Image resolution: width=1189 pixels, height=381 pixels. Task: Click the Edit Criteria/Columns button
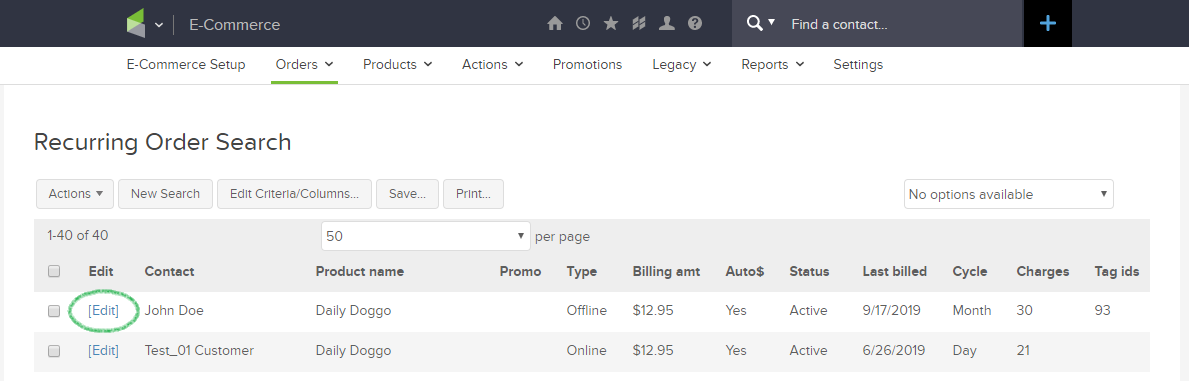294,194
